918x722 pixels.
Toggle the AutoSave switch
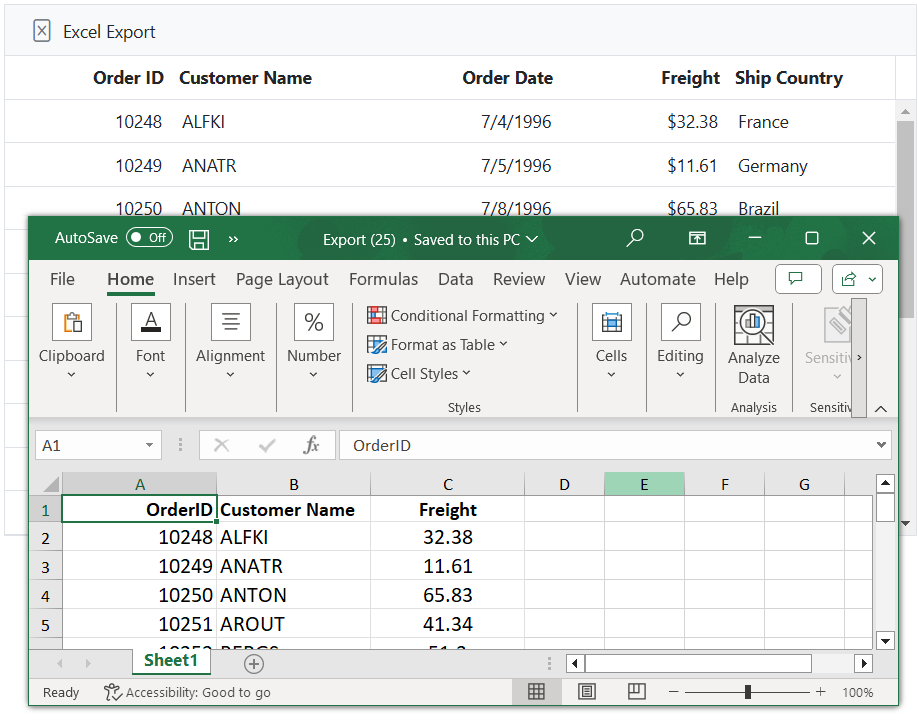(149, 238)
